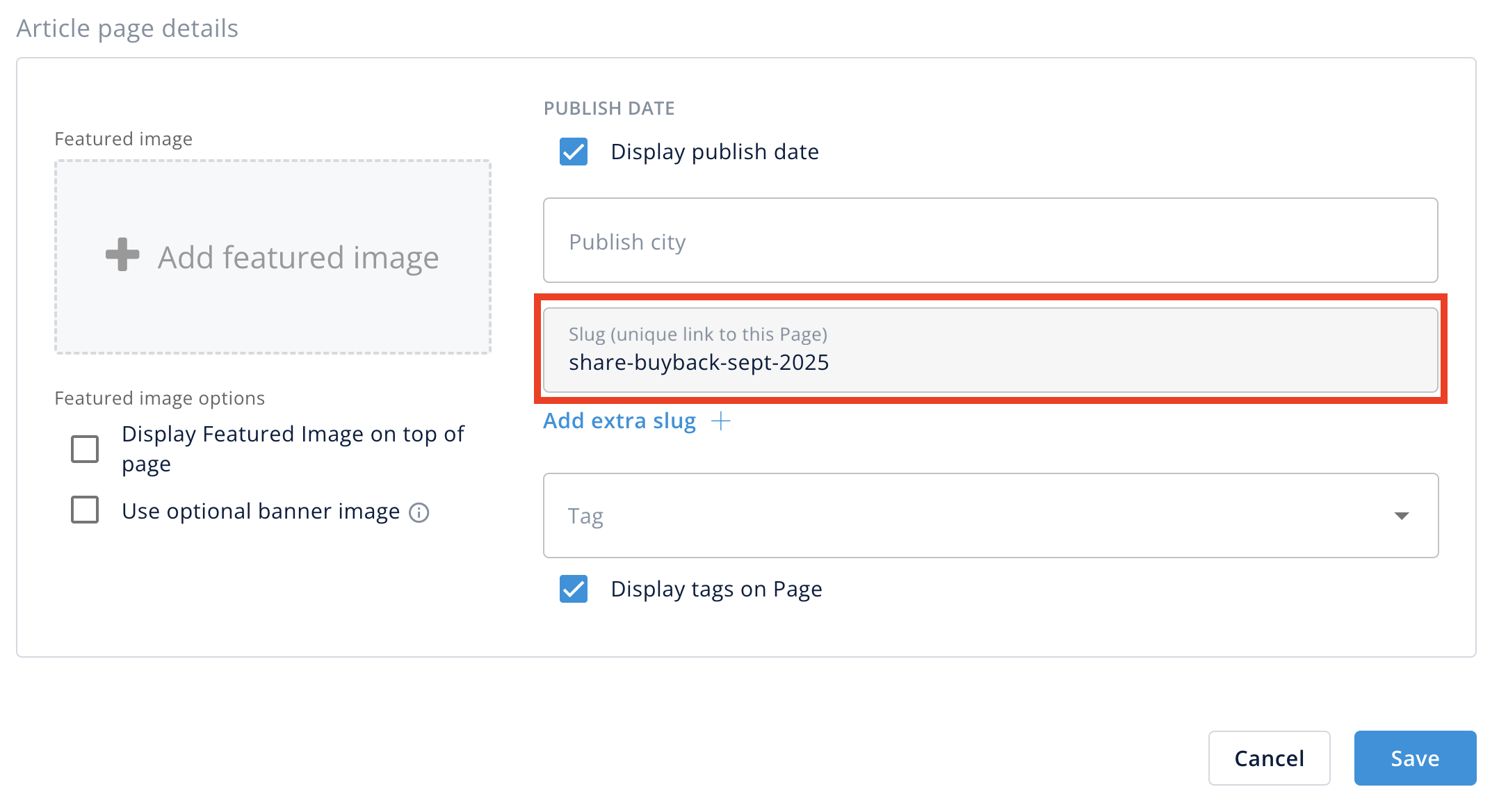The width and height of the screenshot is (1499, 812).
Task: Check Use optional banner image
Action: (84, 510)
